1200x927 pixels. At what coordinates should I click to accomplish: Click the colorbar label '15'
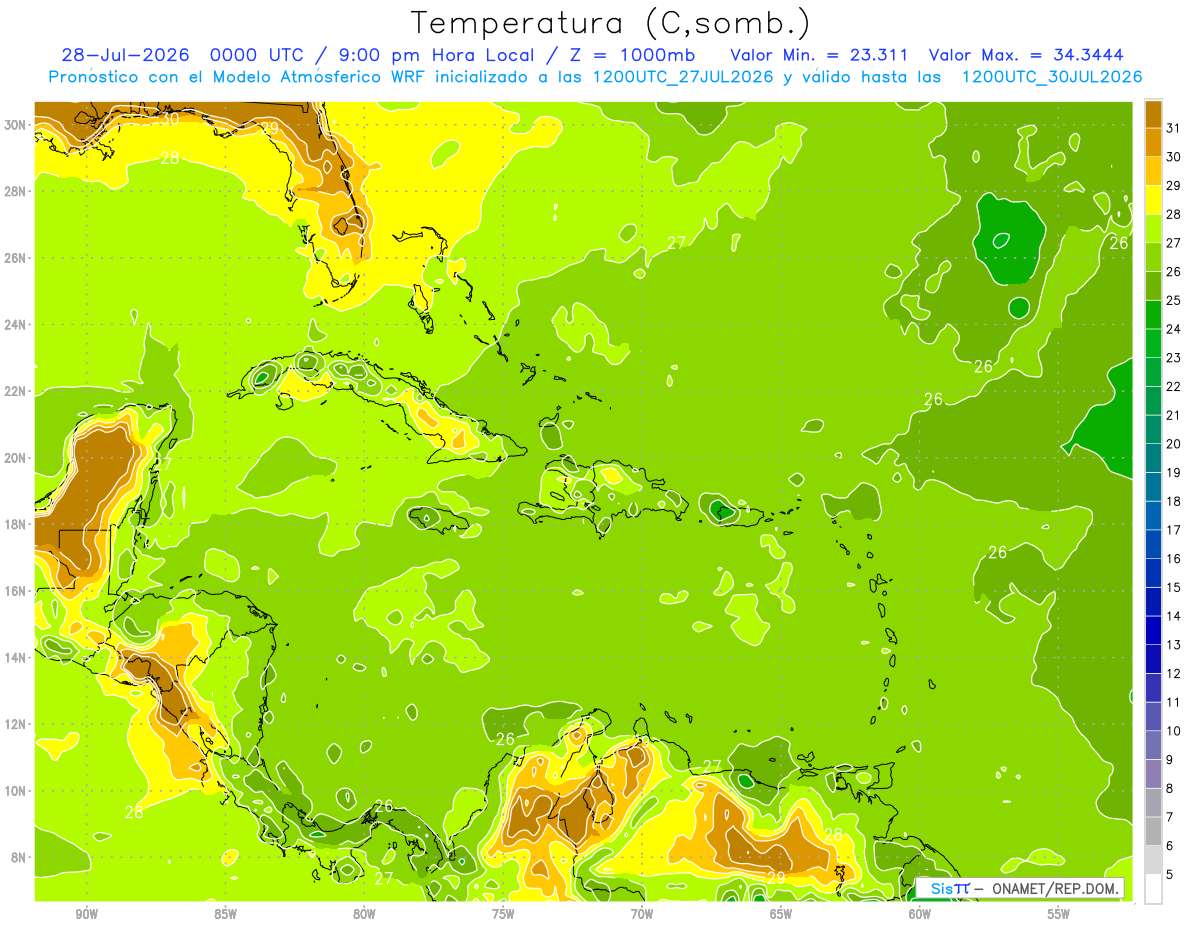click(x=1174, y=587)
